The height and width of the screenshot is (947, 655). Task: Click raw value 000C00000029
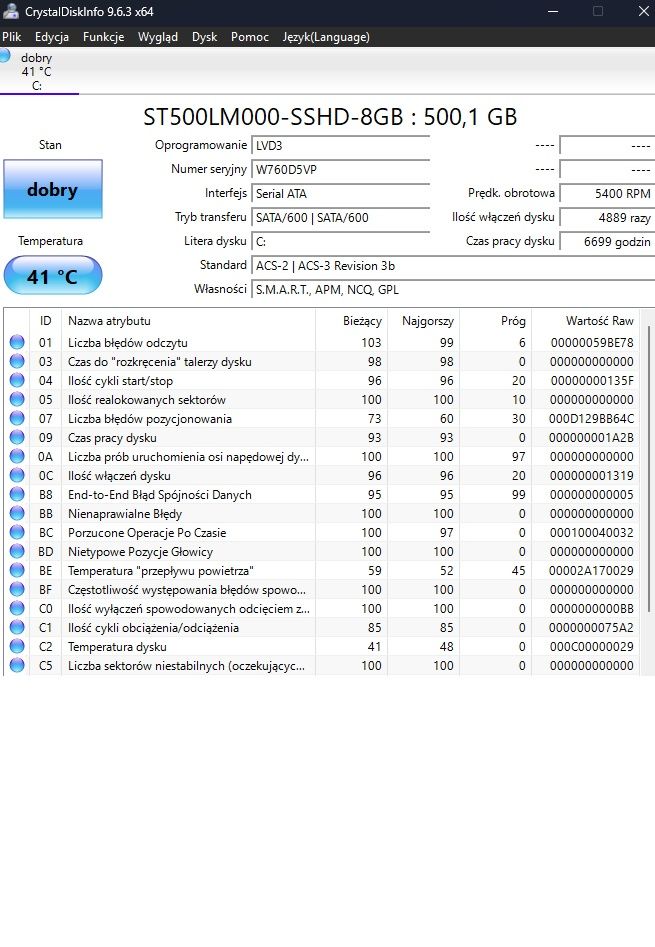[592, 647]
